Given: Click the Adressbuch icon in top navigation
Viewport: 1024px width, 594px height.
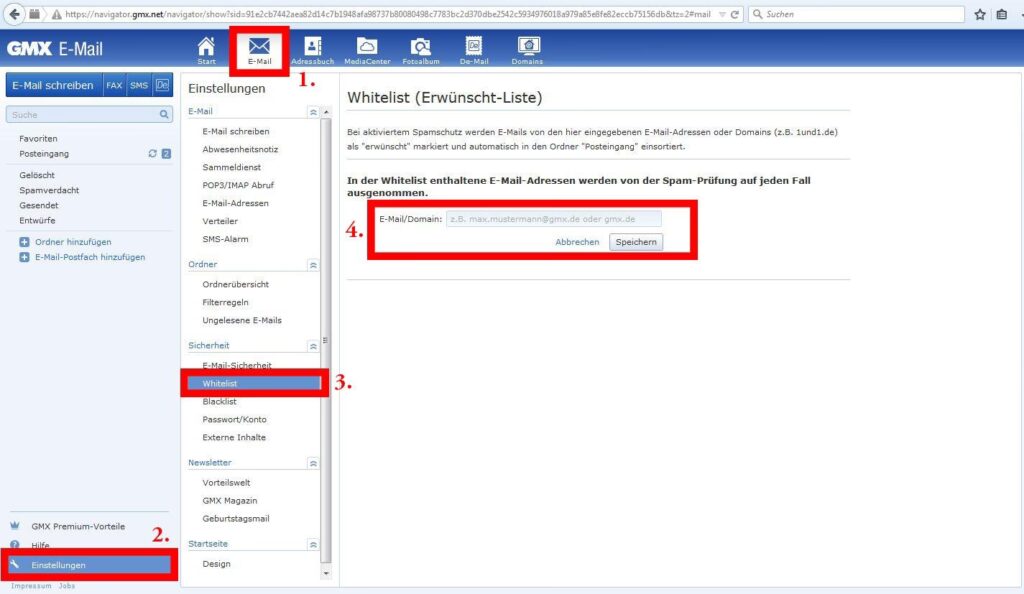Looking at the screenshot, I should pos(312,47).
